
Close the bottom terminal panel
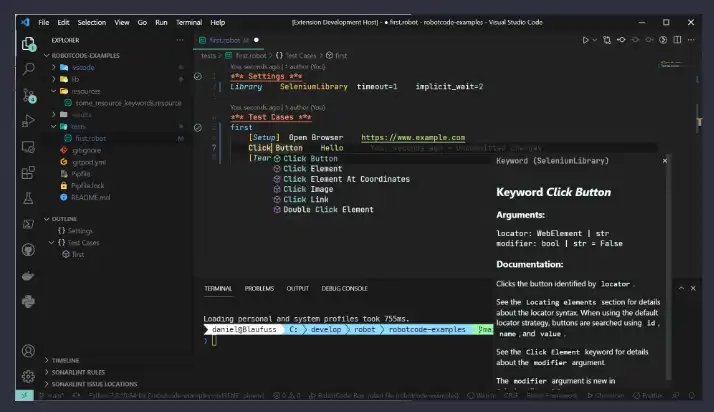point(693,288)
